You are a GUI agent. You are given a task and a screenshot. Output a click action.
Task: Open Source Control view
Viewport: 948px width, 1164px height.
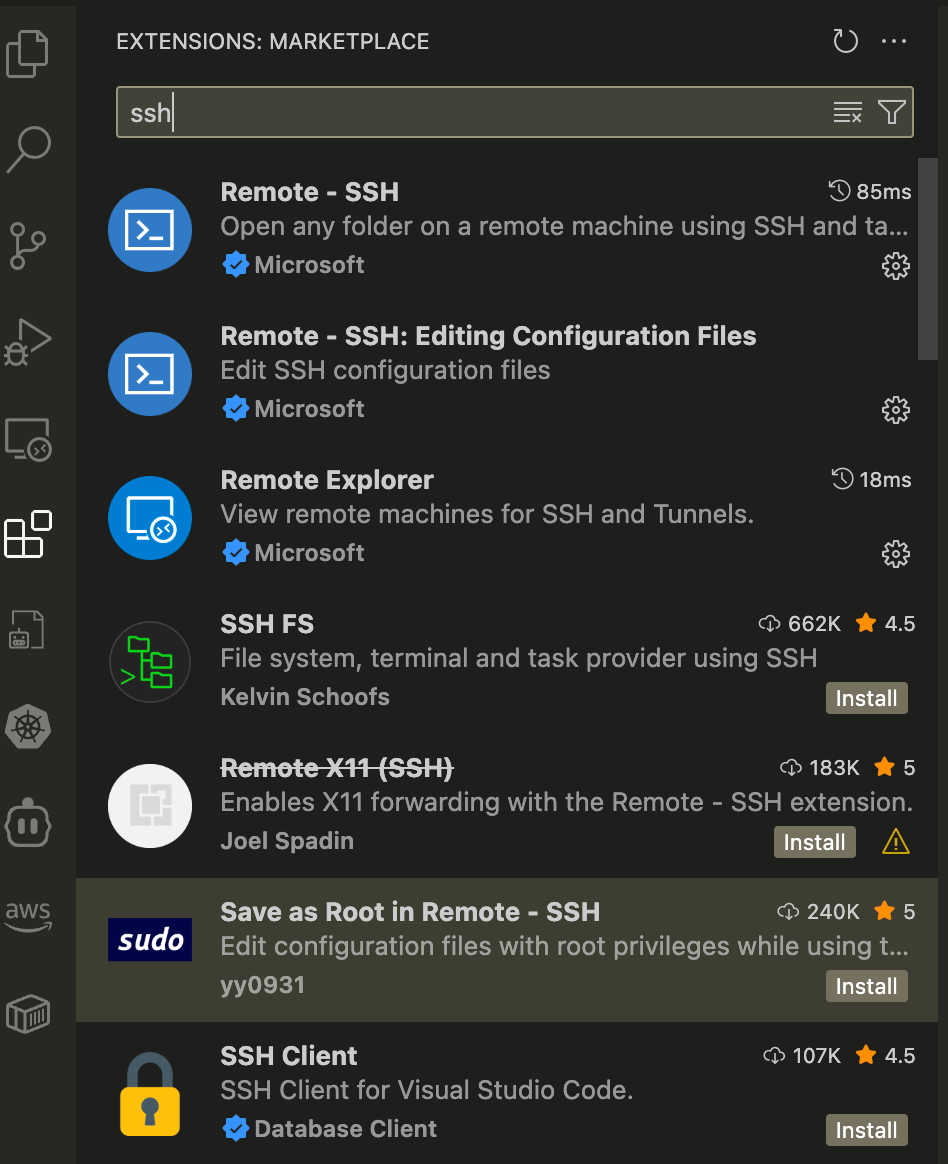27,246
